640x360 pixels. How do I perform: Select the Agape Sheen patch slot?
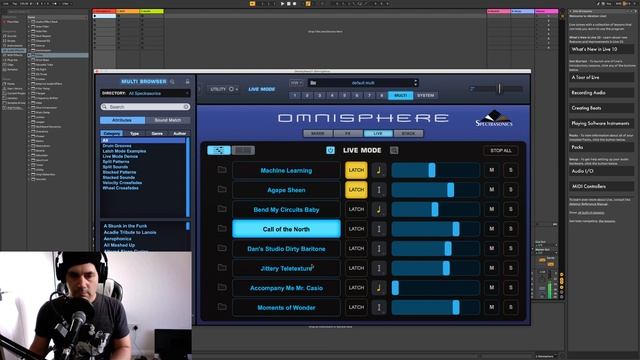(286, 190)
